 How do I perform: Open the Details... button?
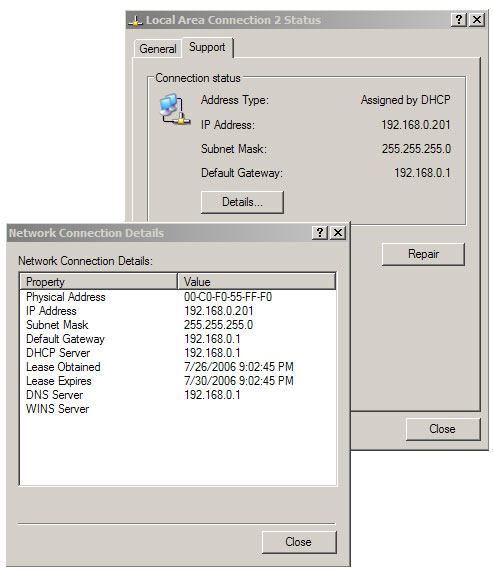[x=242, y=202]
